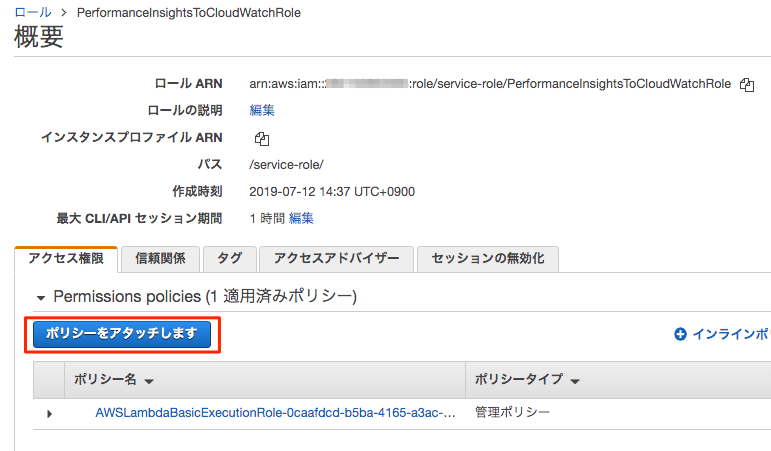Click the 1 時間 session duration value
Viewport: 771px width, 451px height.
(x=267, y=218)
